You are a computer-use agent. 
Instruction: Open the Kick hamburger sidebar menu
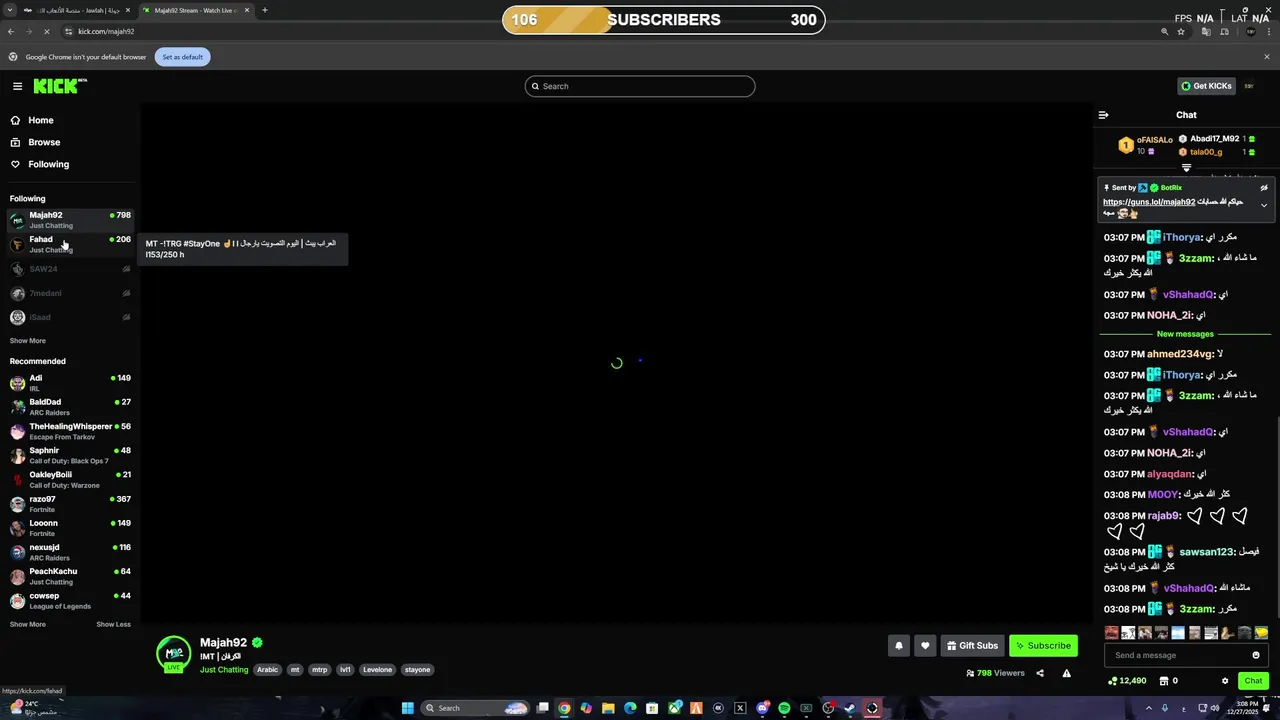click(17, 86)
